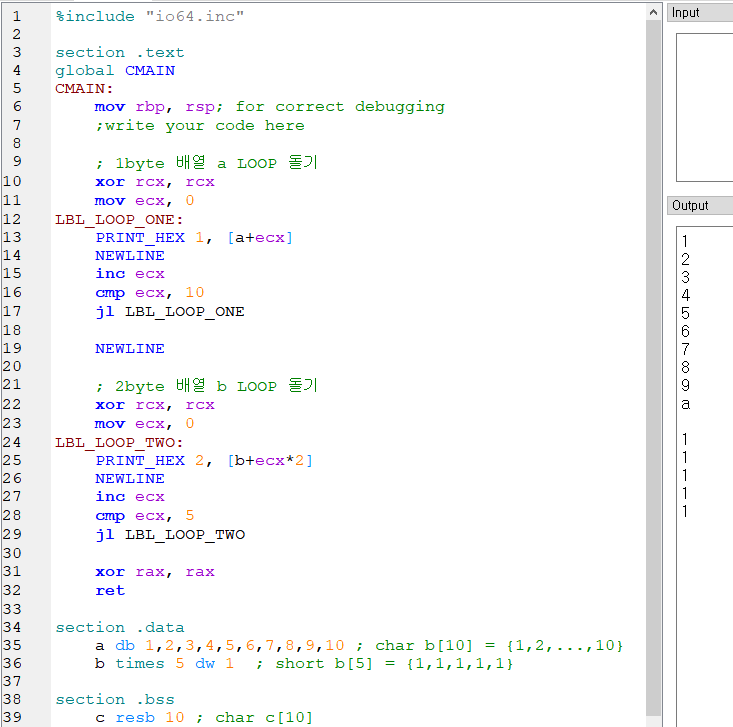The height and width of the screenshot is (727, 733).
Task: Click the 'section .text' line
Action: [120, 52]
